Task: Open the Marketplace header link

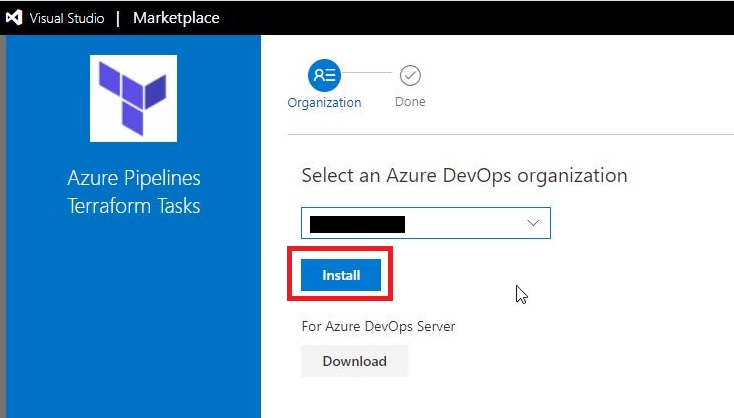Action: pos(176,18)
